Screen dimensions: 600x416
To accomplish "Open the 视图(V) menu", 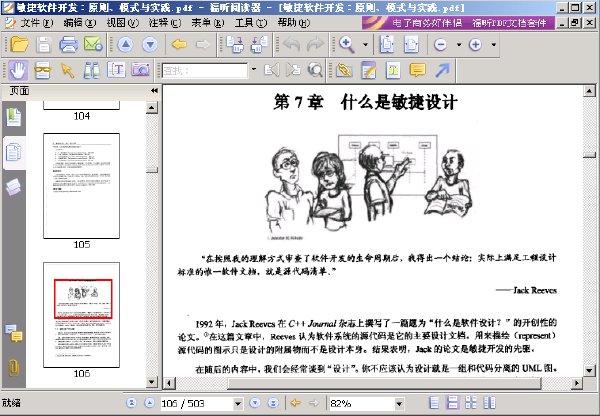I will 122,23.
